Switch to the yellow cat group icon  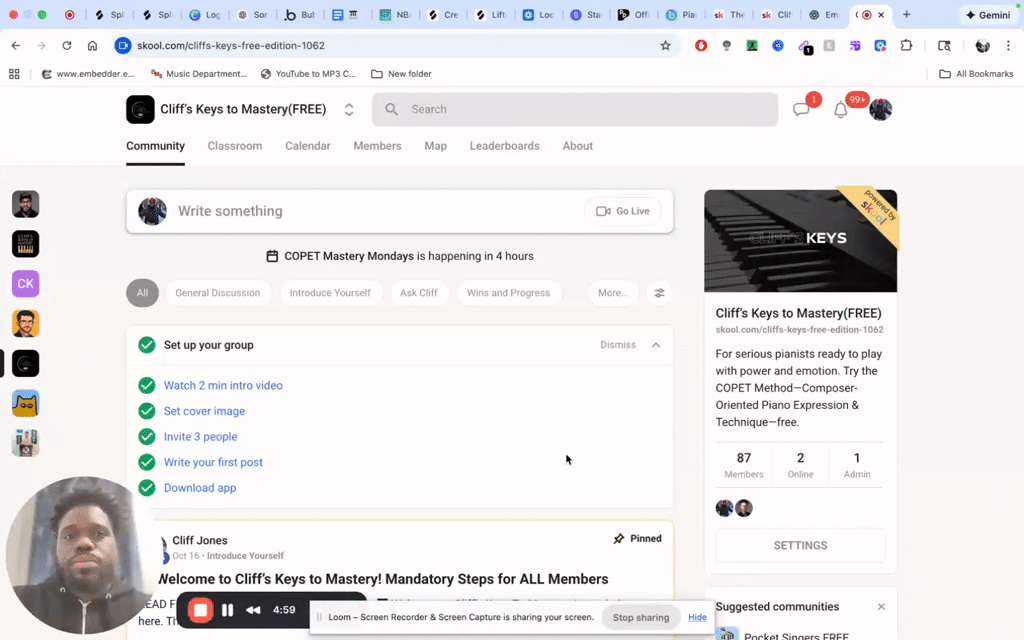pyautogui.click(x=25, y=404)
